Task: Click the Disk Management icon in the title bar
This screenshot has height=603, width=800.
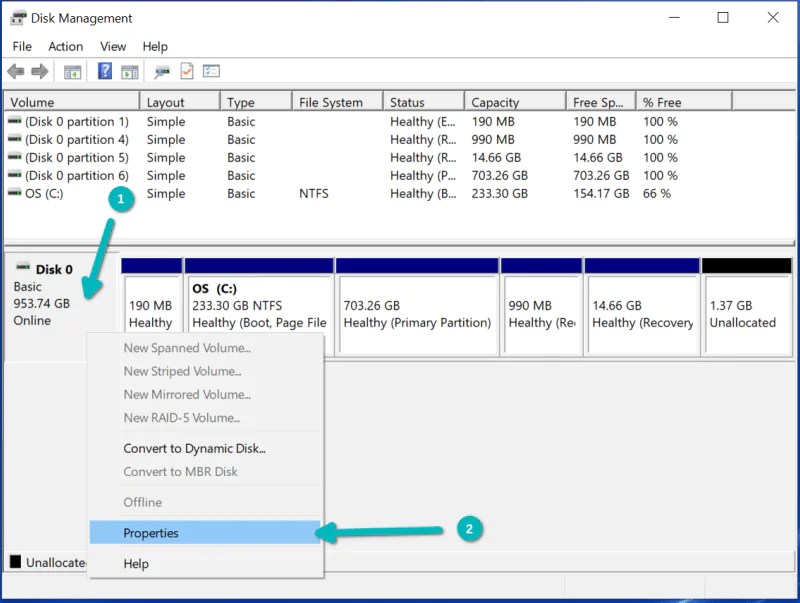Action: coord(18,17)
